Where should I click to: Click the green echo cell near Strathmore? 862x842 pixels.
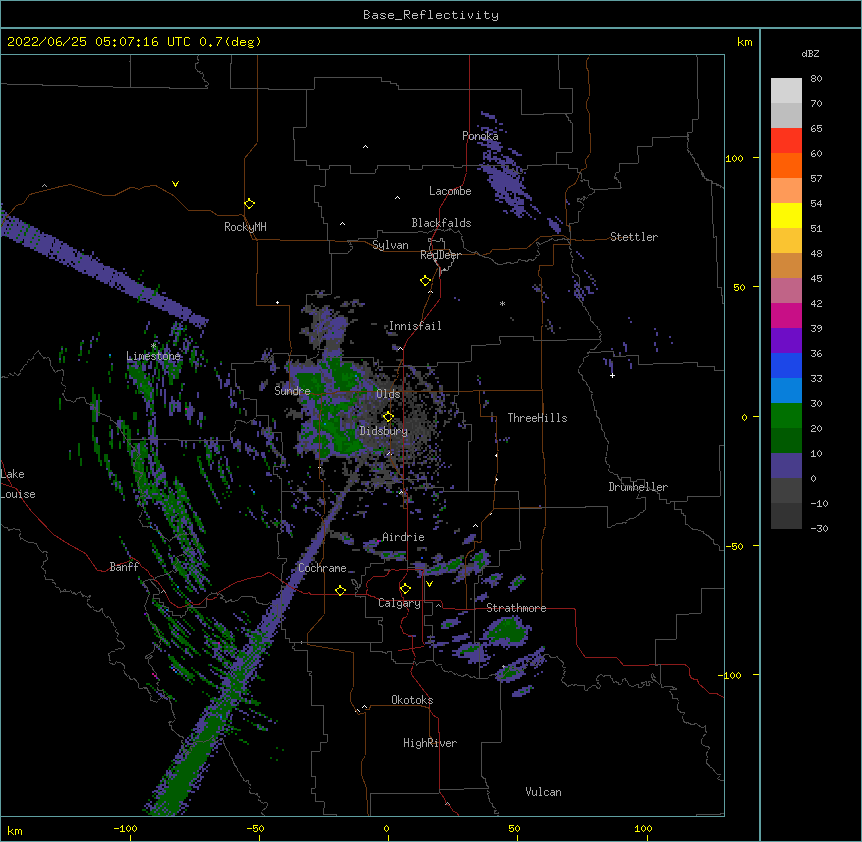tap(506, 630)
